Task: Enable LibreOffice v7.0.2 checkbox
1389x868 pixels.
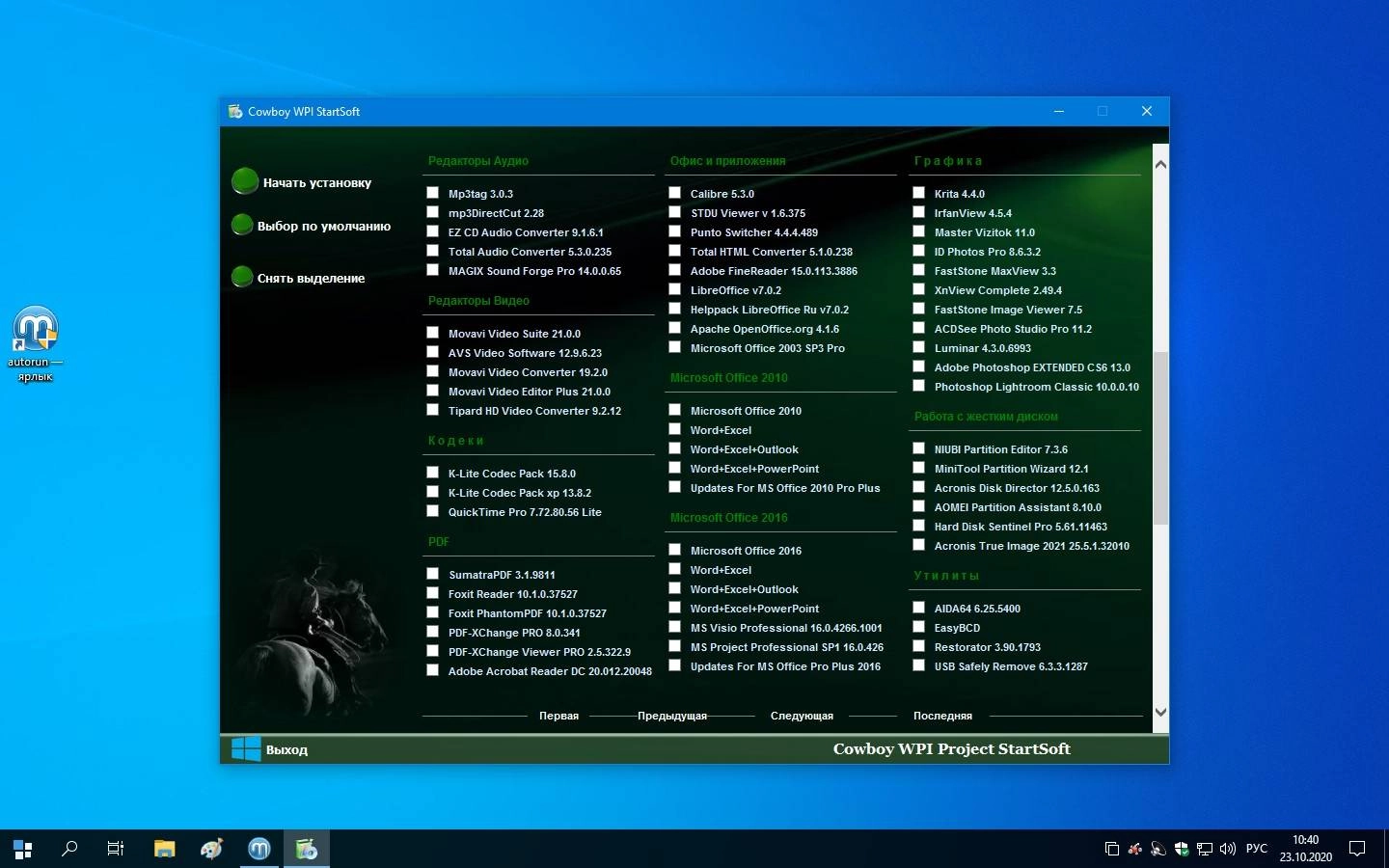Action: click(x=675, y=289)
